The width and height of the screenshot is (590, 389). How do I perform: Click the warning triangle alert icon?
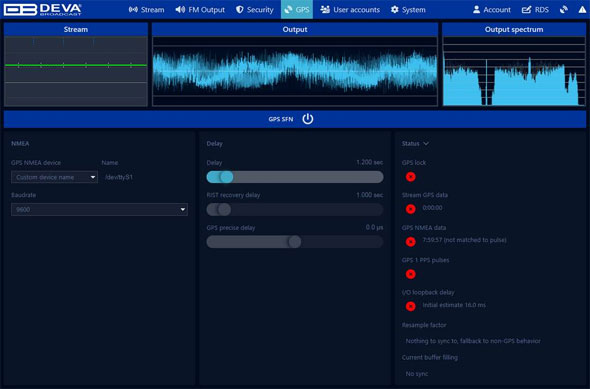tap(582, 10)
